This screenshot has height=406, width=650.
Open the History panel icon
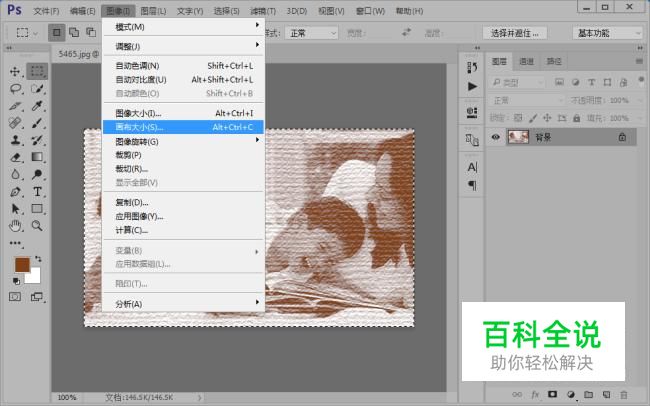tap(472, 67)
